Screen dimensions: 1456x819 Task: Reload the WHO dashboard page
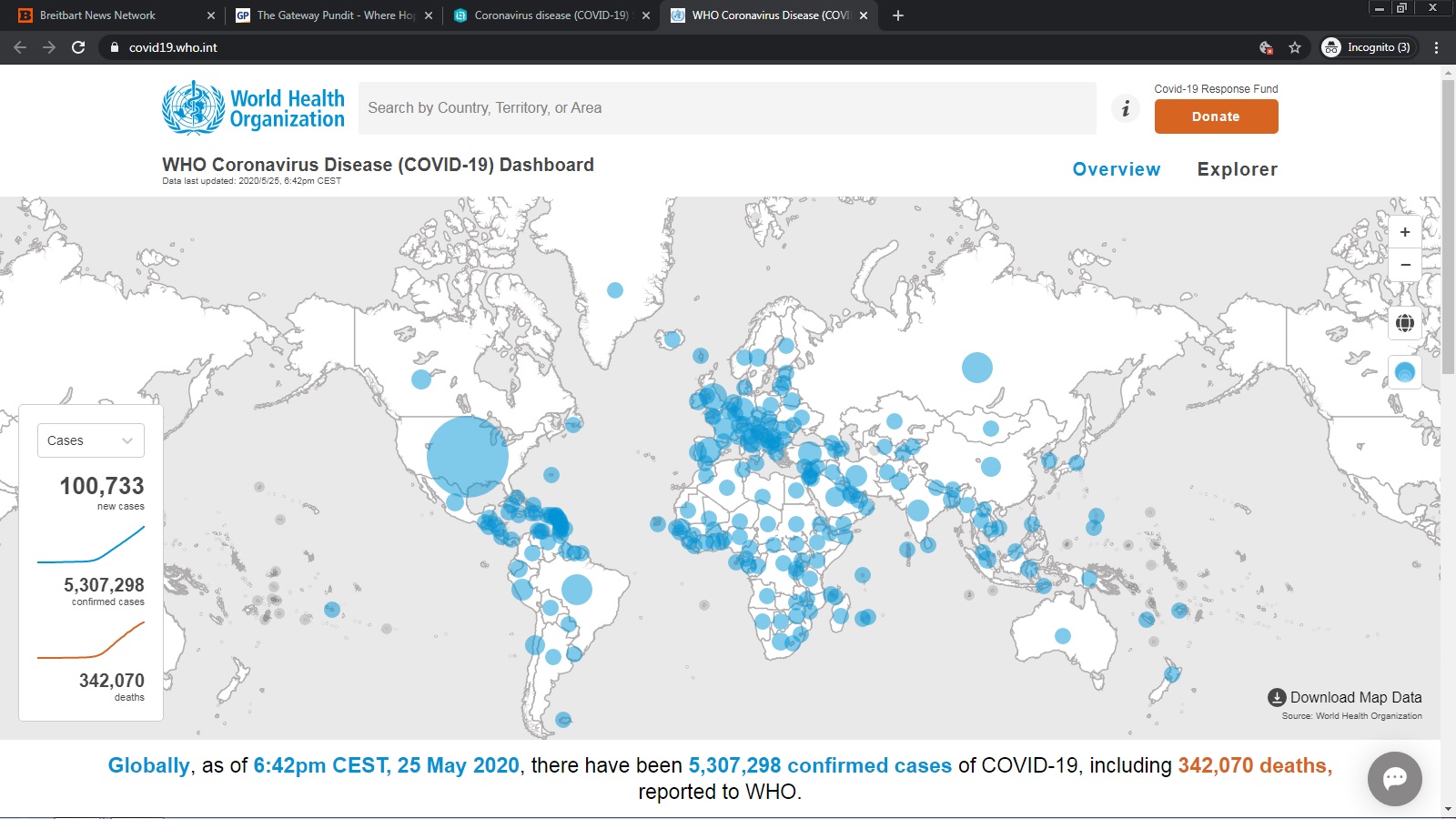[x=78, y=47]
